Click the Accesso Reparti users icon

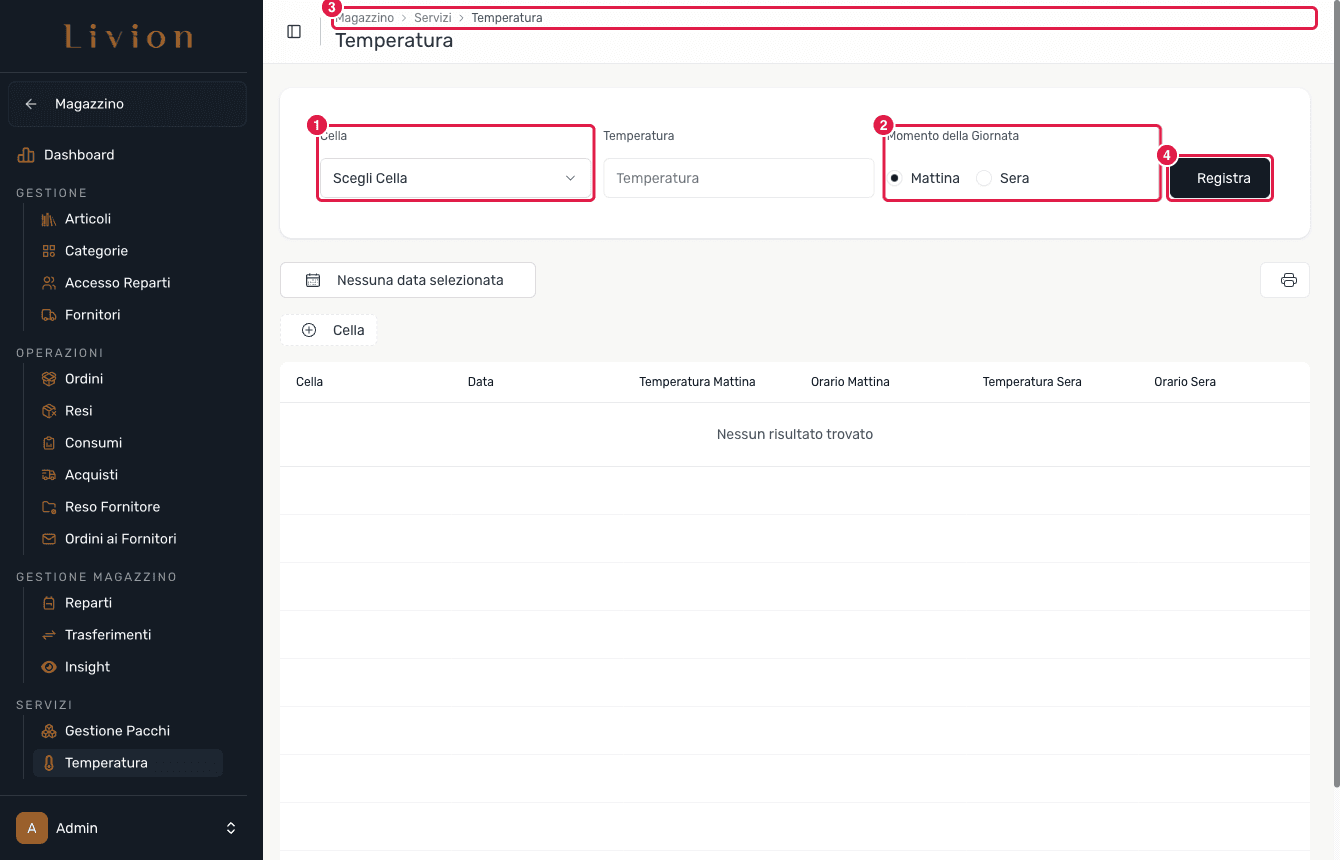[x=48, y=283]
